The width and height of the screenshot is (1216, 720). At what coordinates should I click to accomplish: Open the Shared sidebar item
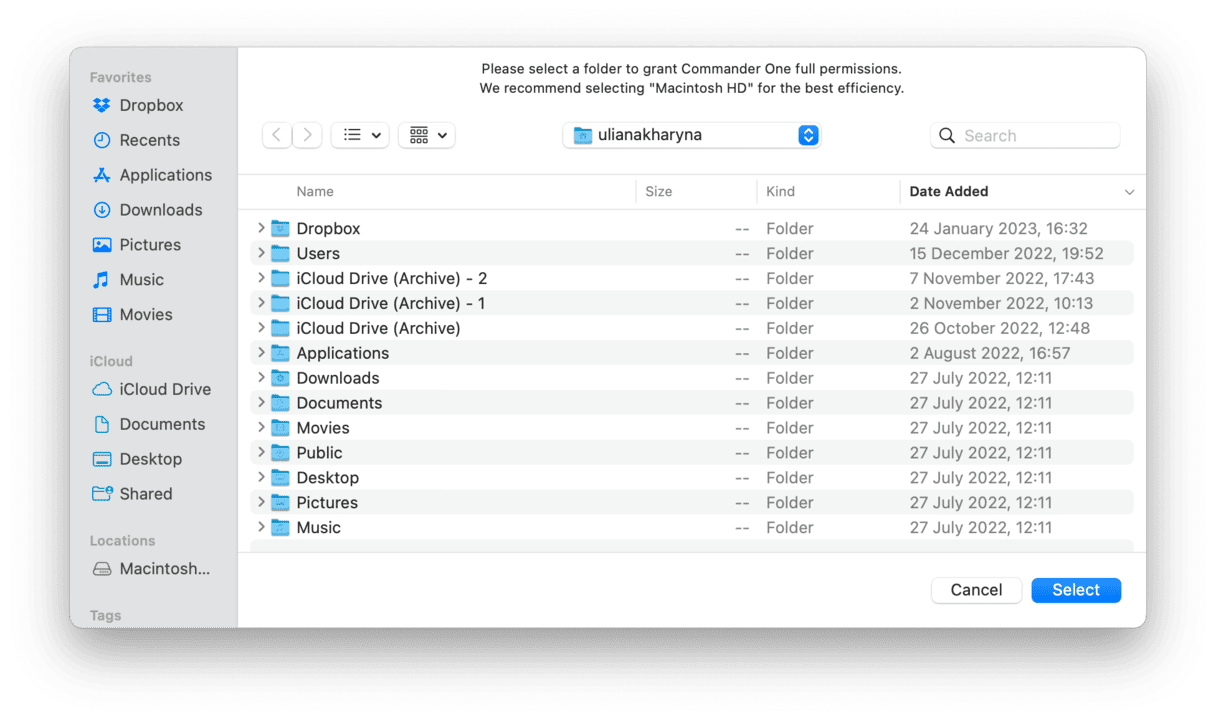pos(132,494)
